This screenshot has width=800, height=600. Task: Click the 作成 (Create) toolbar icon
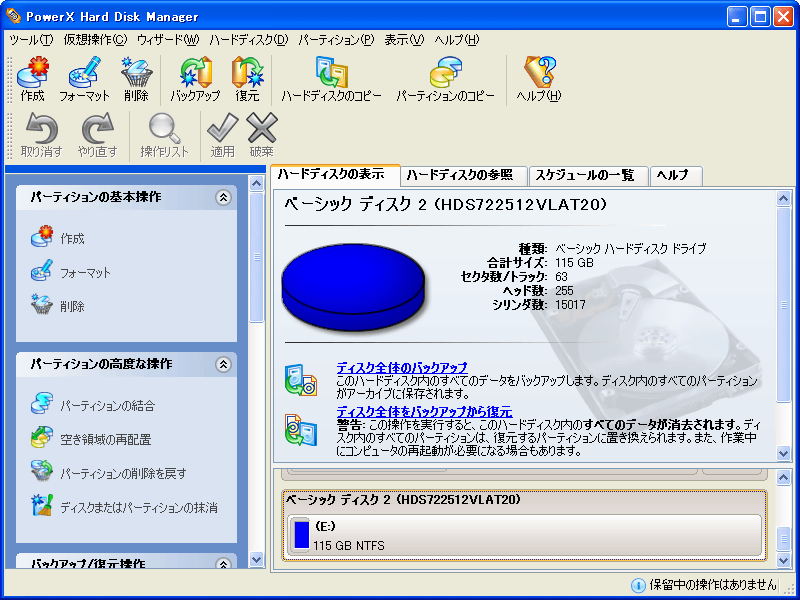pyautogui.click(x=33, y=79)
